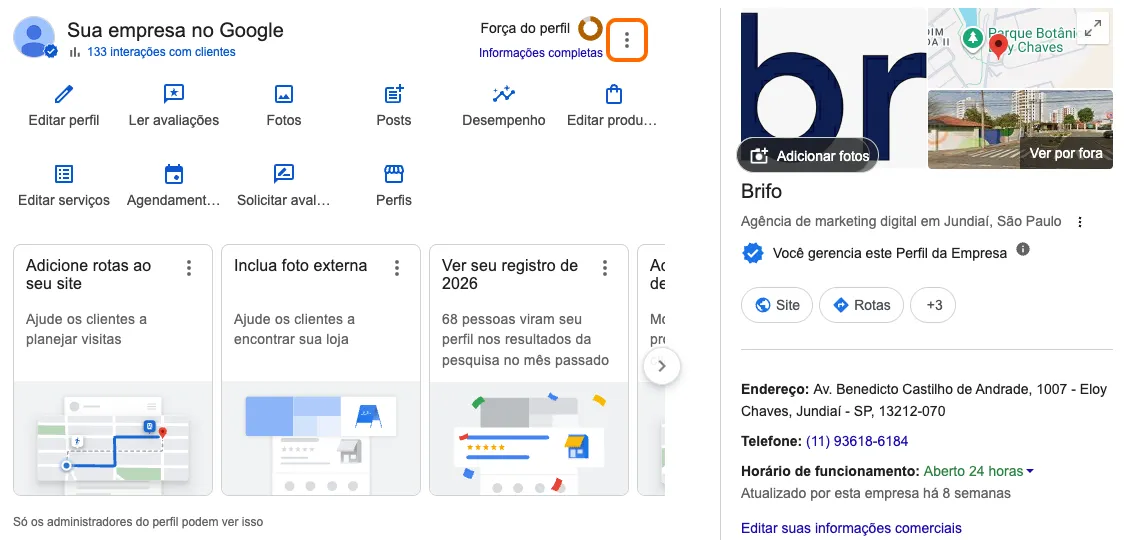Open the Ver por fora street view
Screen dimensions: 1130x540
pyautogui.click(x=1065, y=153)
